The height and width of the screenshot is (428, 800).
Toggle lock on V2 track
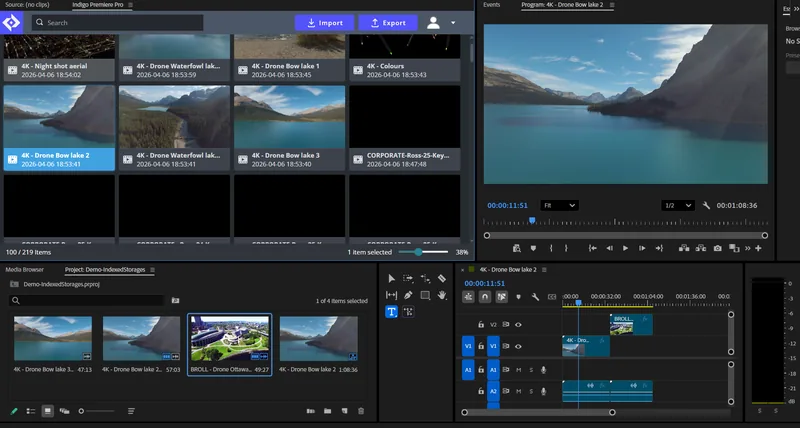(481, 324)
